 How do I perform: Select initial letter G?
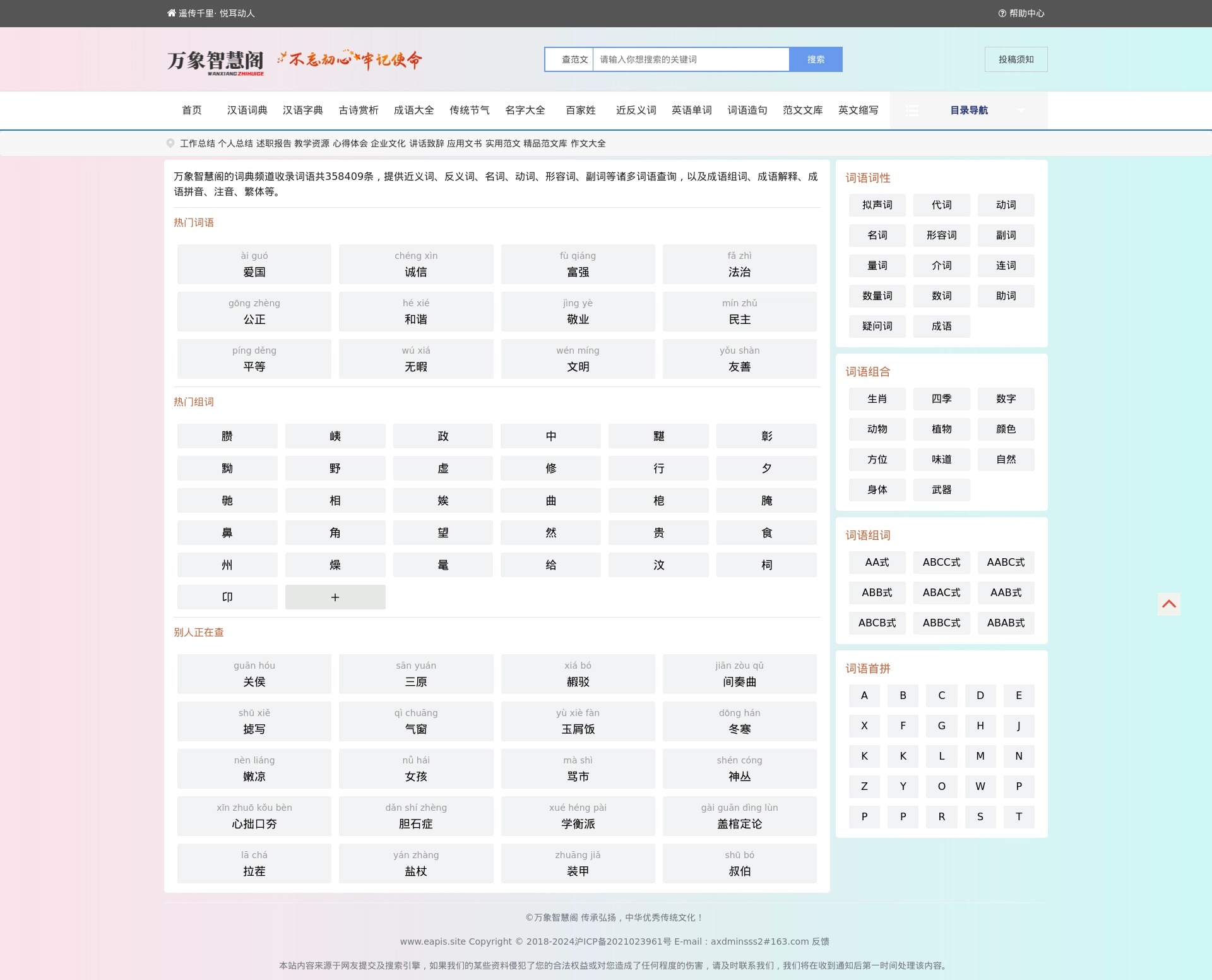942,726
